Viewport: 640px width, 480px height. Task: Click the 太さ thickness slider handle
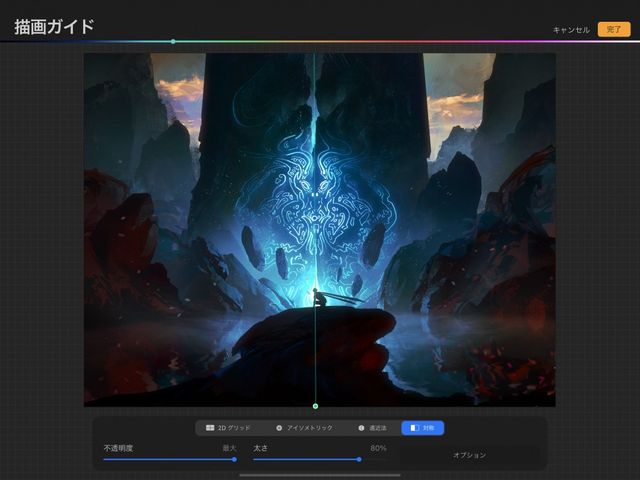click(x=359, y=460)
